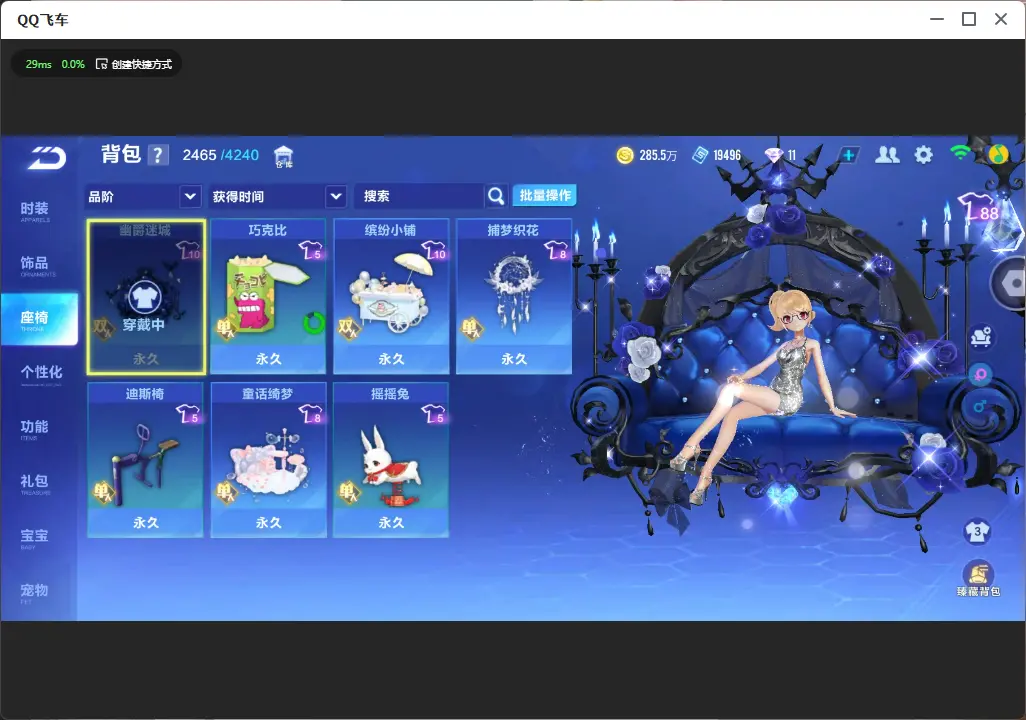
Task: Open the friends icon
Action: coord(887,155)
